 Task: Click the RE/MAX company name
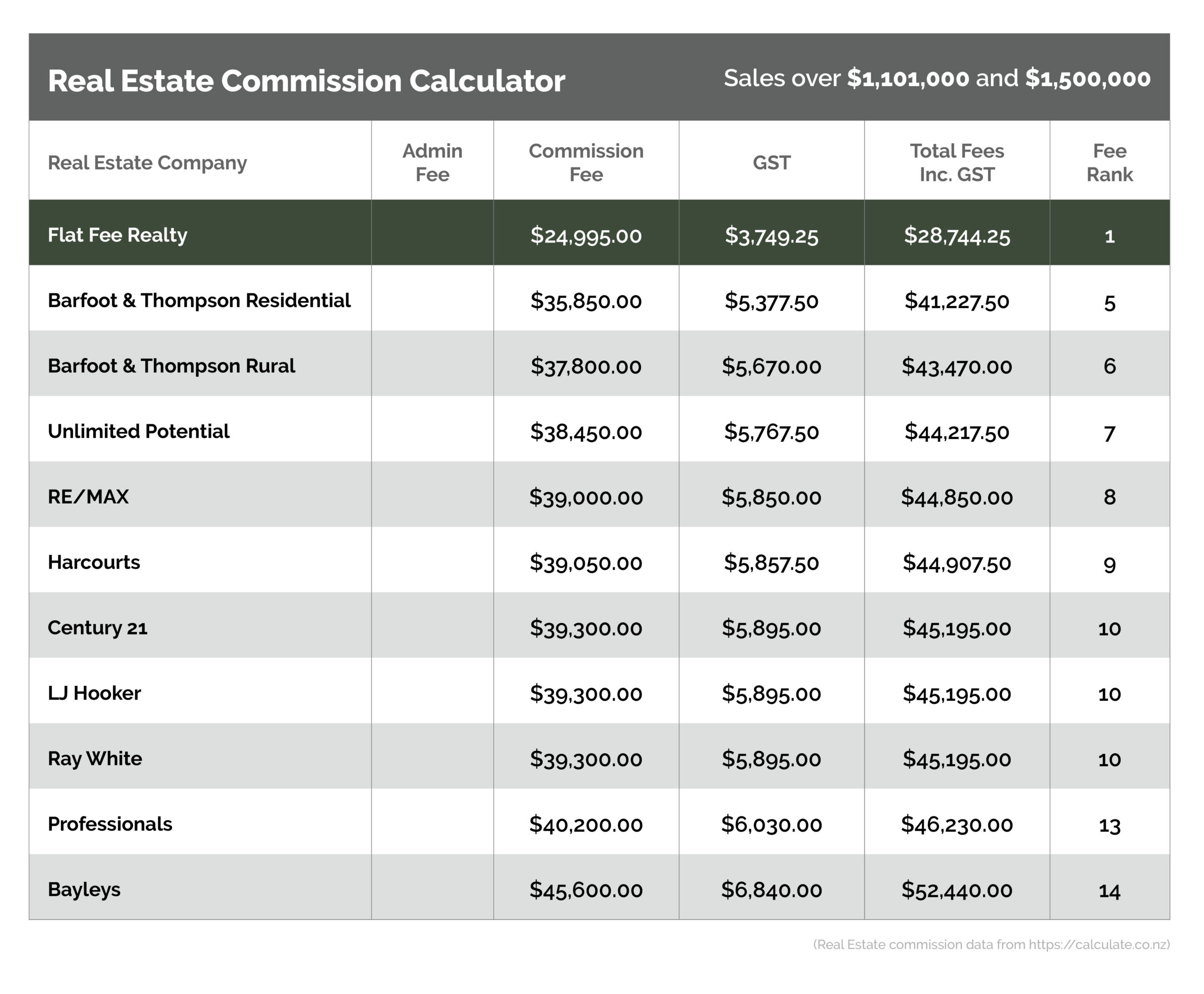88,497
